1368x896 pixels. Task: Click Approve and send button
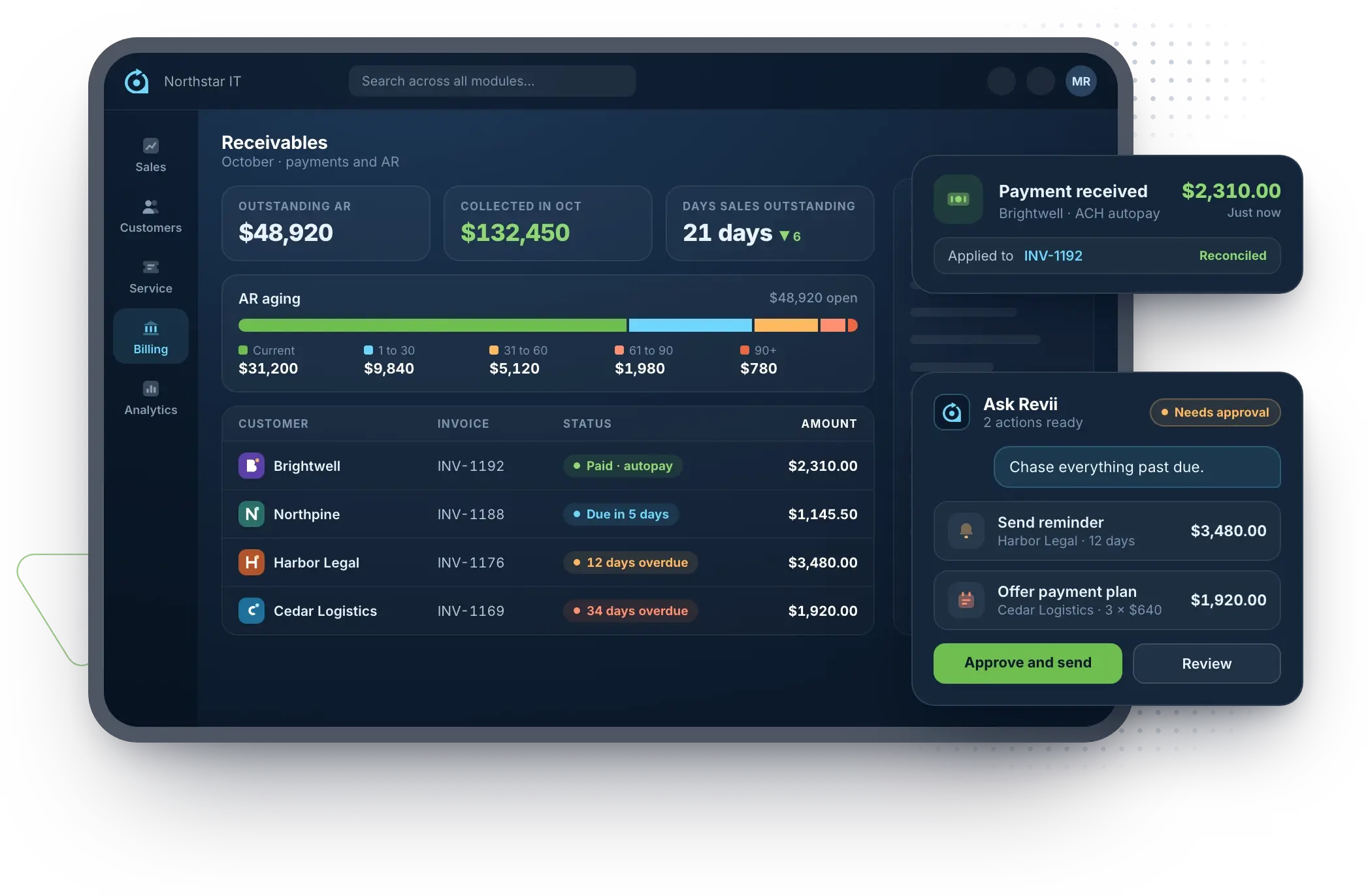[x=1028, y=663]
